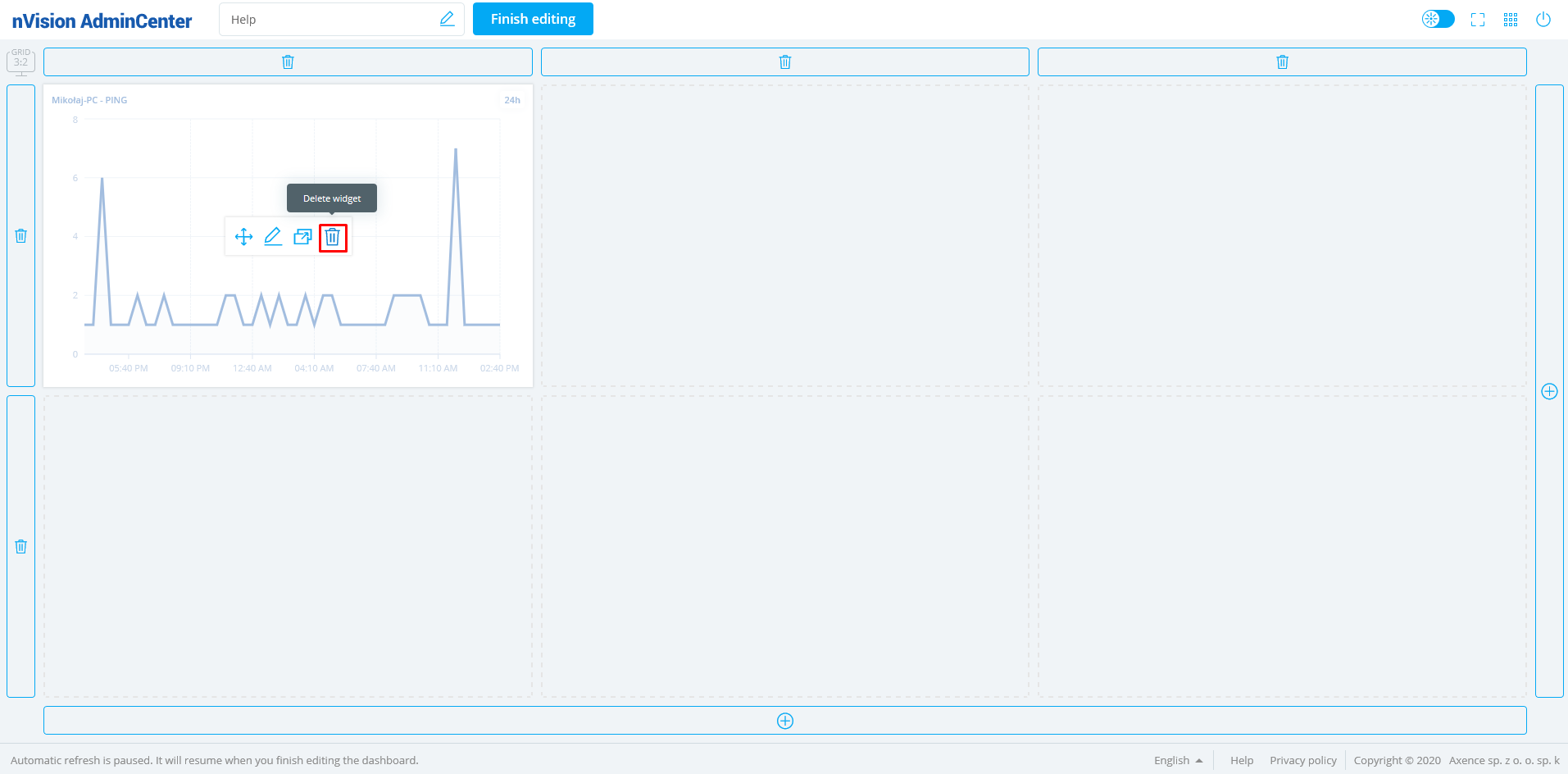The image size is (1568, 774).
Task: Delete the third column using its trash bar
Action: [x=1282, y=62]
